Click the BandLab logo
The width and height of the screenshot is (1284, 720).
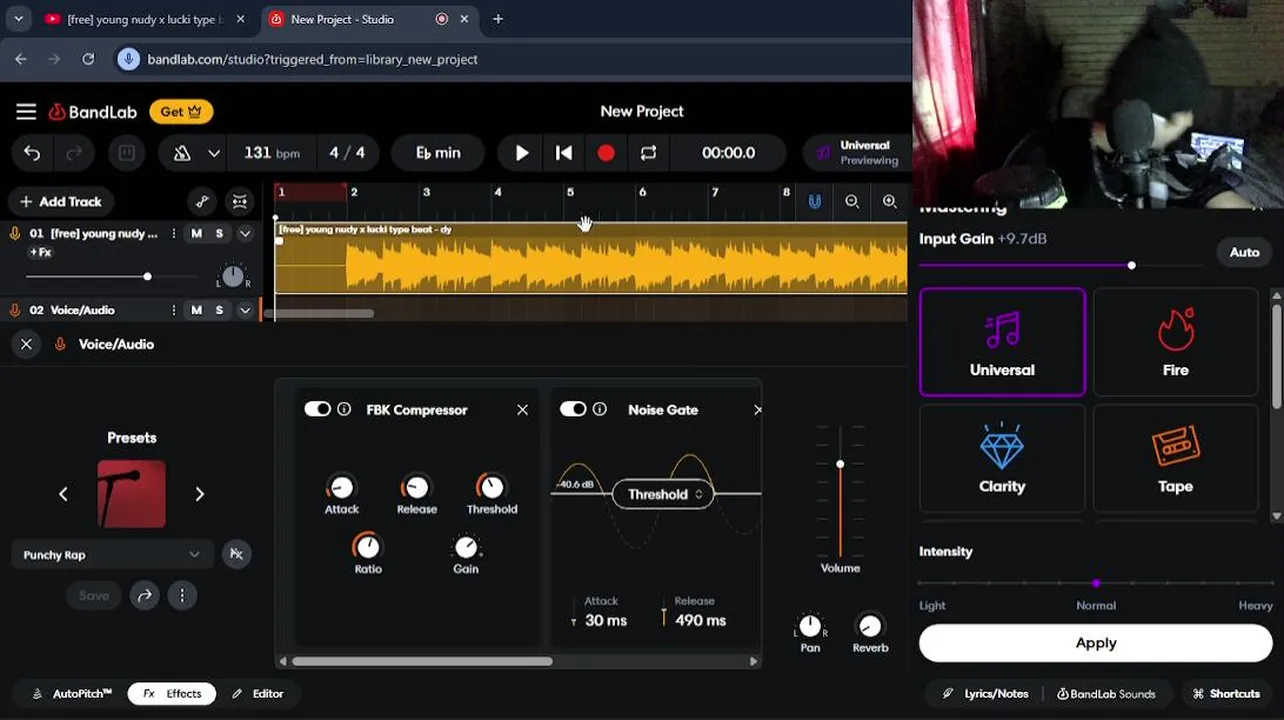coord(93,112)
